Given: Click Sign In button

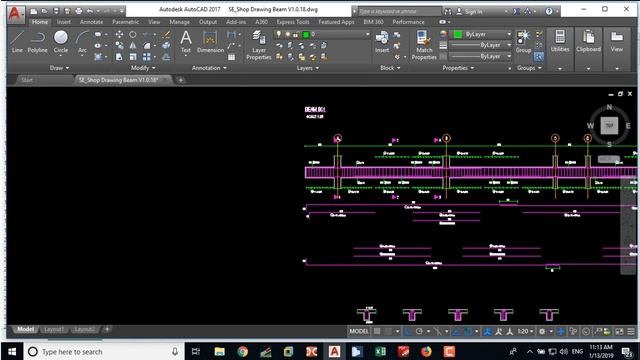Looking at the screenshot, I should tap(473, 11).
